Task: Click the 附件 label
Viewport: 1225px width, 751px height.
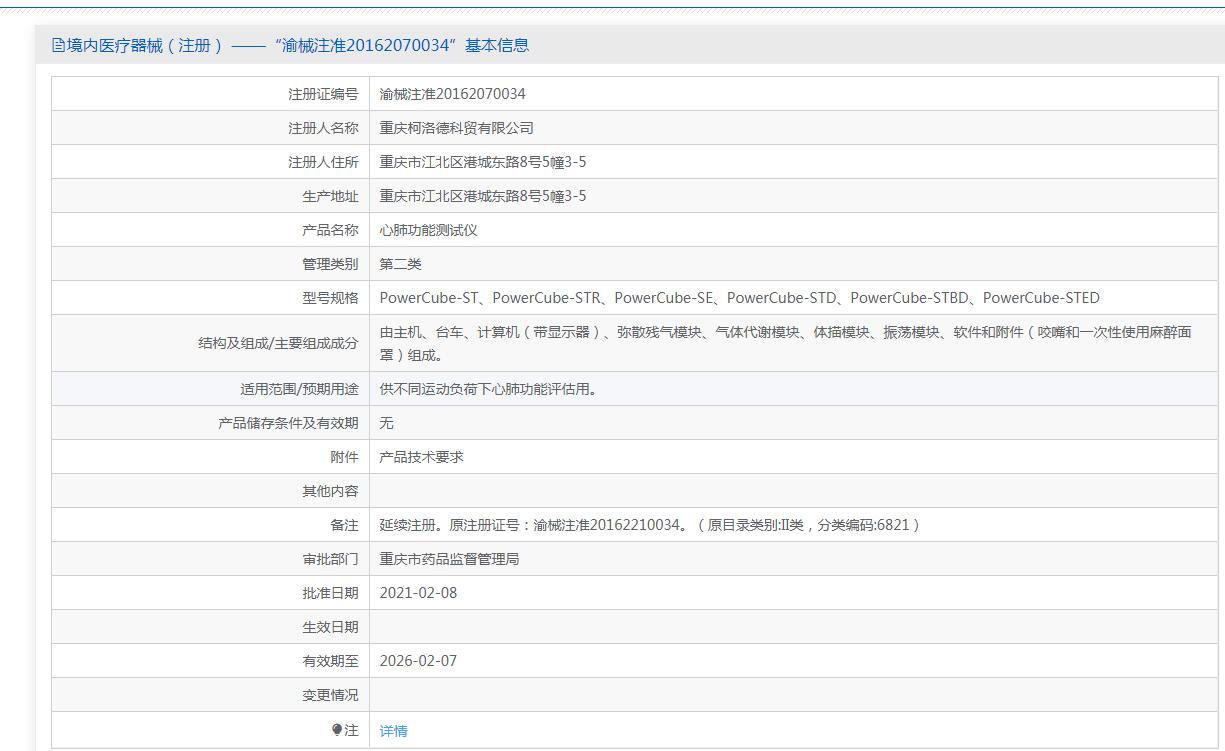Action: pos(344,457)
